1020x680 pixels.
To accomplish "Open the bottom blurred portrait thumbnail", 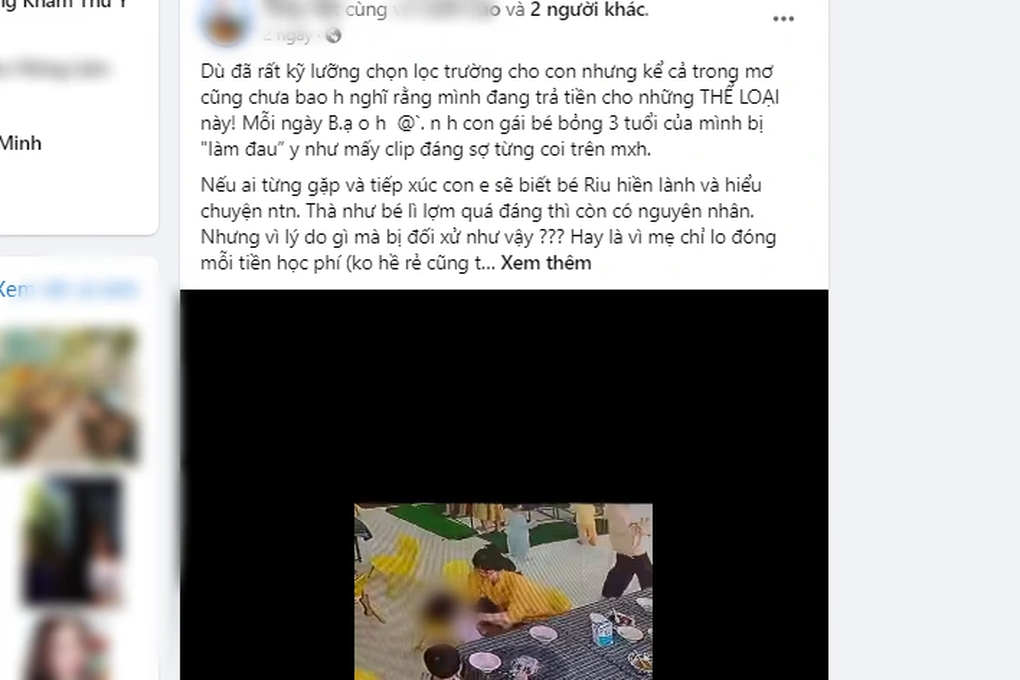I will [x=66, y=648].
